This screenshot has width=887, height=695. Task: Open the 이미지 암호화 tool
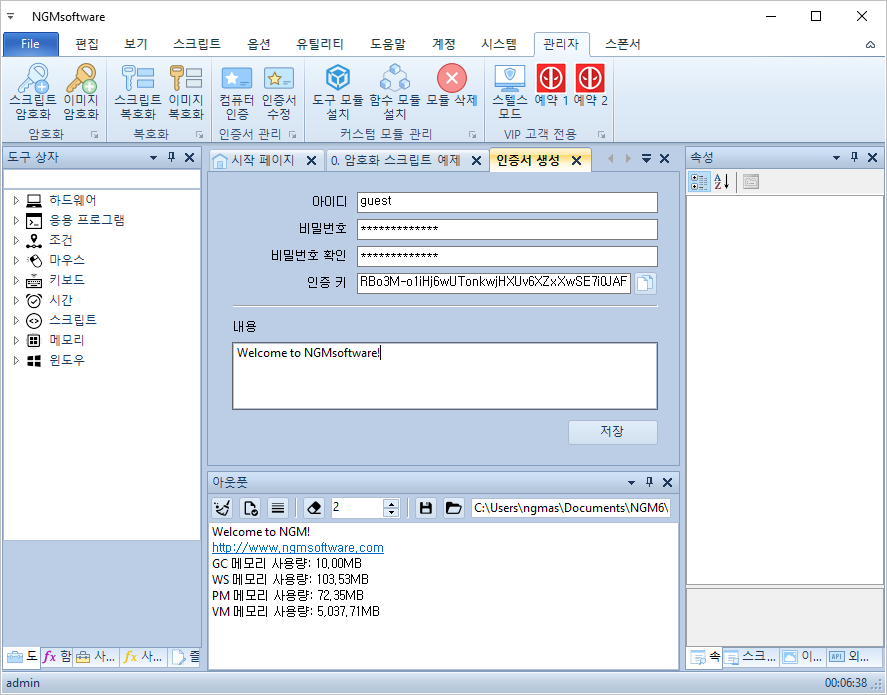tap(81, 92)
